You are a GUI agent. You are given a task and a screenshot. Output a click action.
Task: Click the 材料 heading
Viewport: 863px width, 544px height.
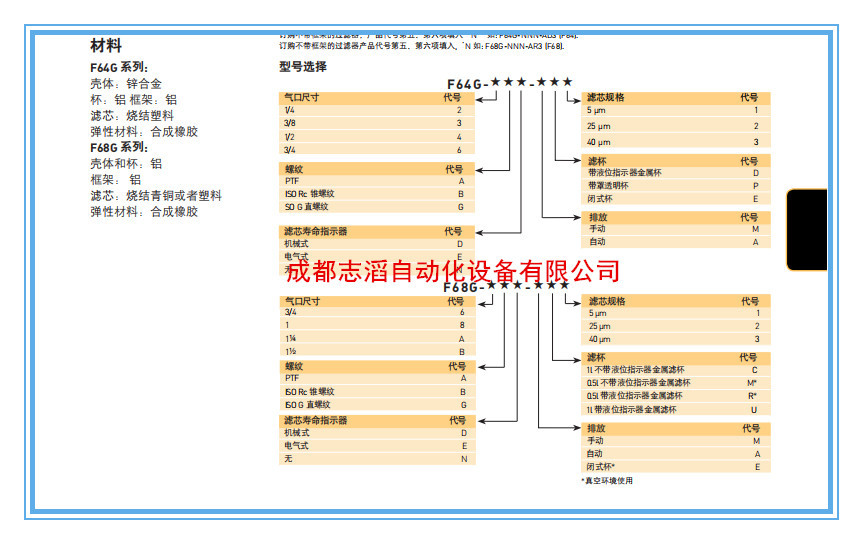pyautogui.click(x=106, y=45)
